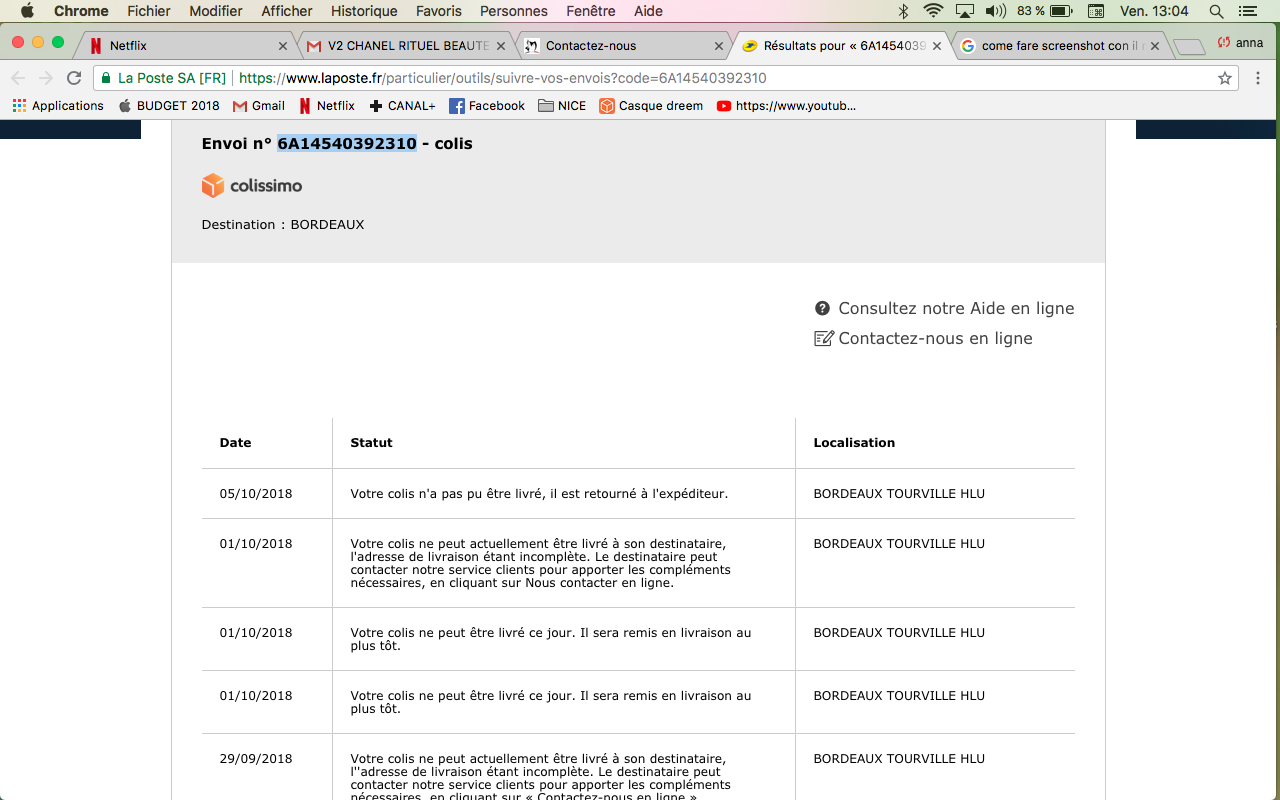The width and height of the screenshot is (1280, 800).
Task: Bookmark this page with the star icon
Action: click(1224, 78)
